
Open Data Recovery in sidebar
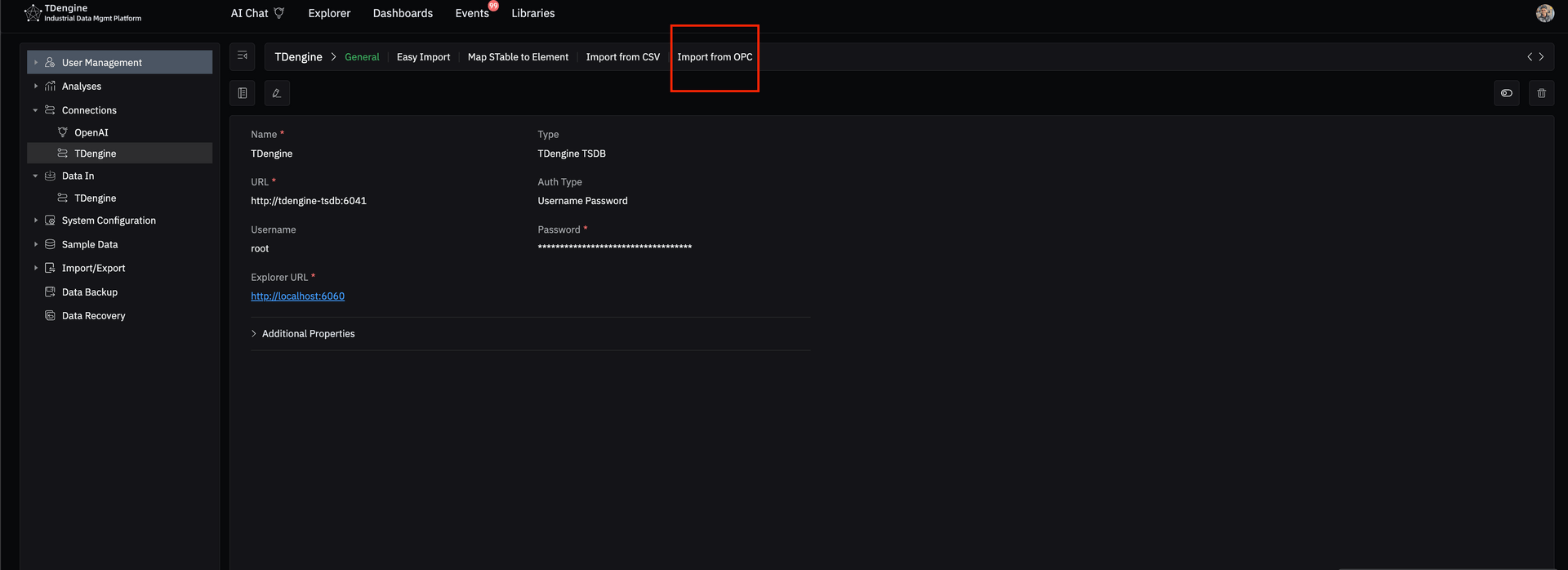pos(93,316)
